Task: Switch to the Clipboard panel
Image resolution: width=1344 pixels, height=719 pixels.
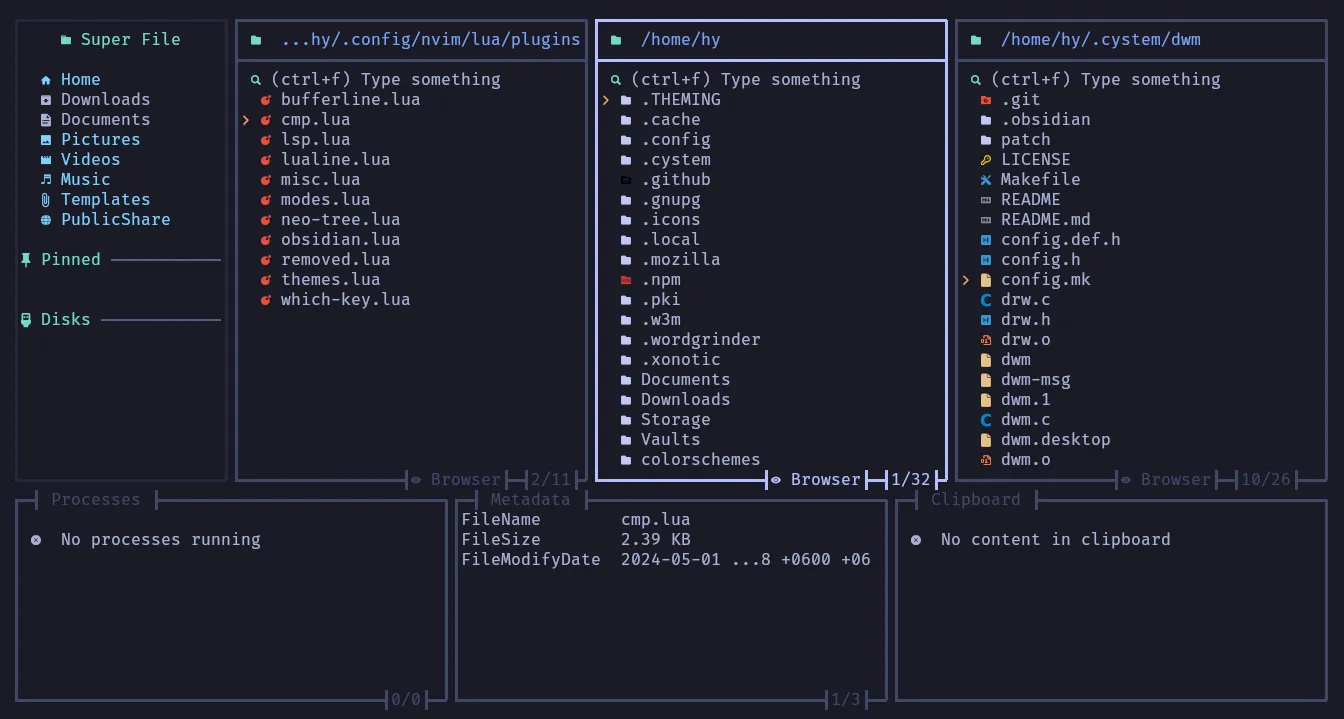Action: pyautogui.click(x=975, y=499)
